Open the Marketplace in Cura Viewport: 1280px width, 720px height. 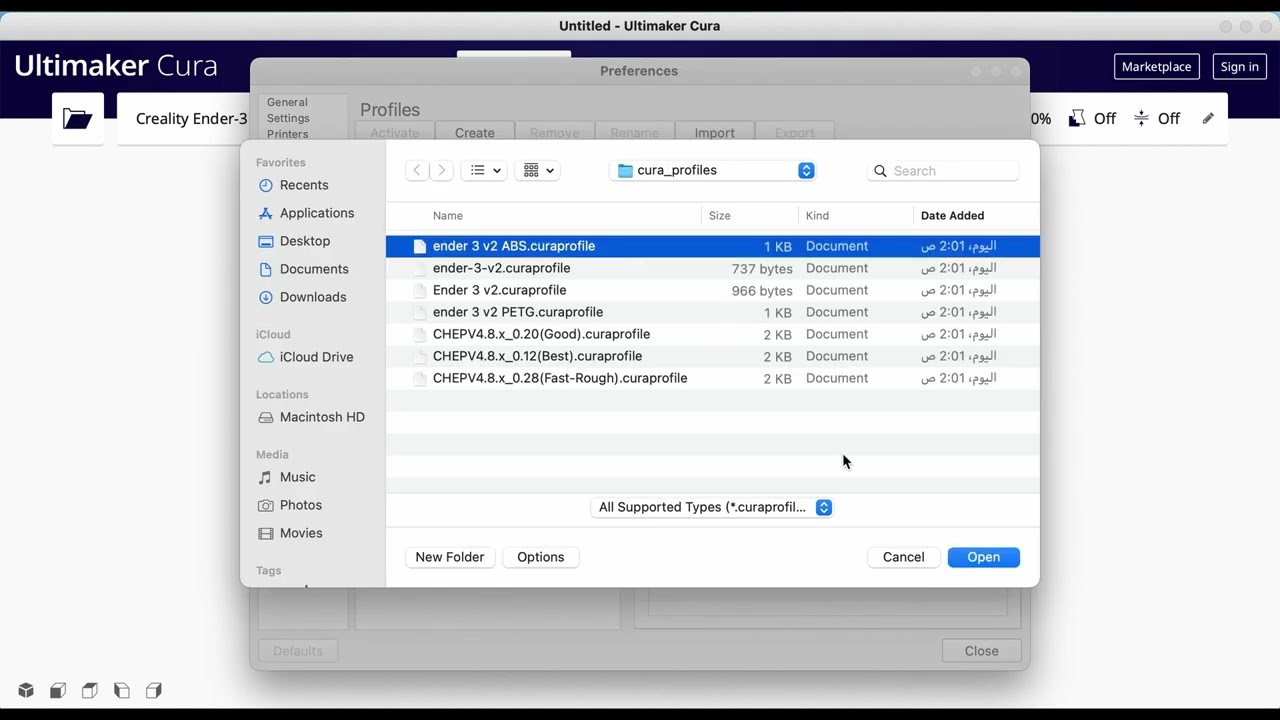click(x=1156, y=67)
